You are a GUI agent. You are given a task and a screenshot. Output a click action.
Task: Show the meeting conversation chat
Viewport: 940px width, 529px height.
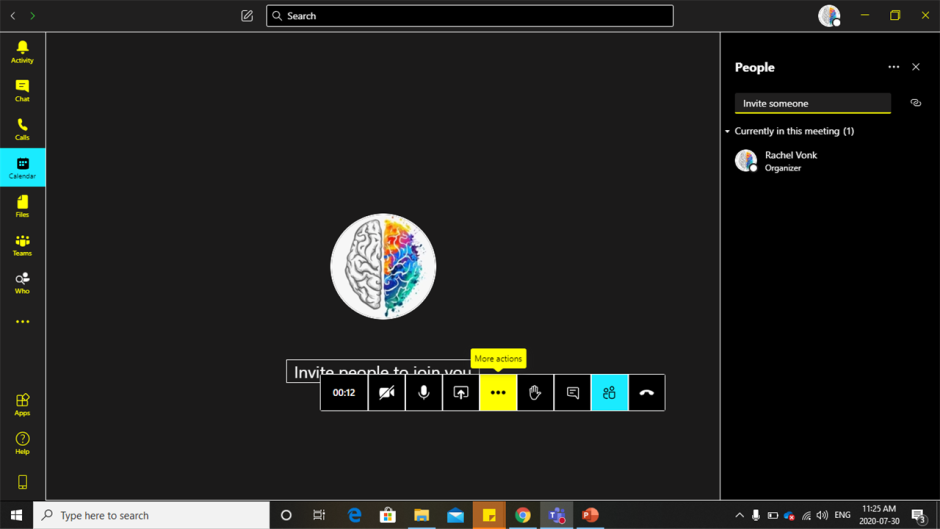572,393
